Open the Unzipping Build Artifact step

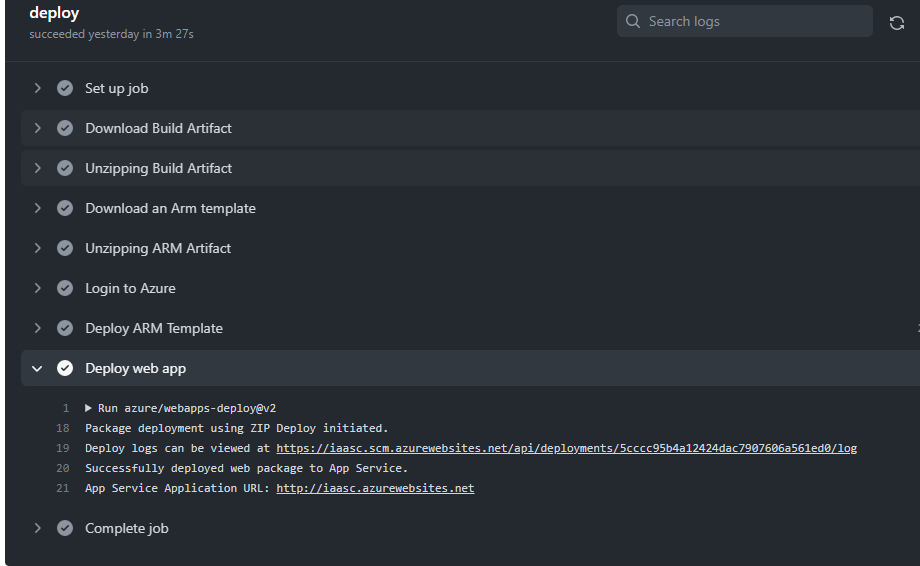click(158, 168)
